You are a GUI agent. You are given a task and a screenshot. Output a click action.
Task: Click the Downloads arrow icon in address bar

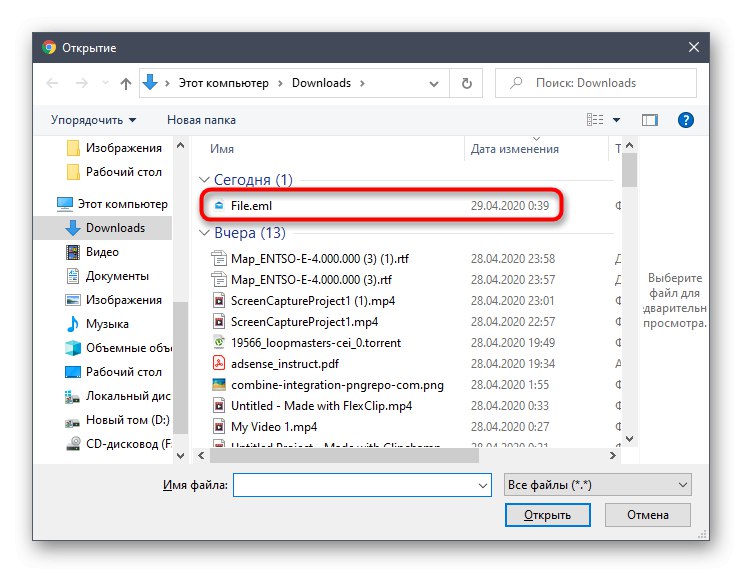(x=150, y=82)
